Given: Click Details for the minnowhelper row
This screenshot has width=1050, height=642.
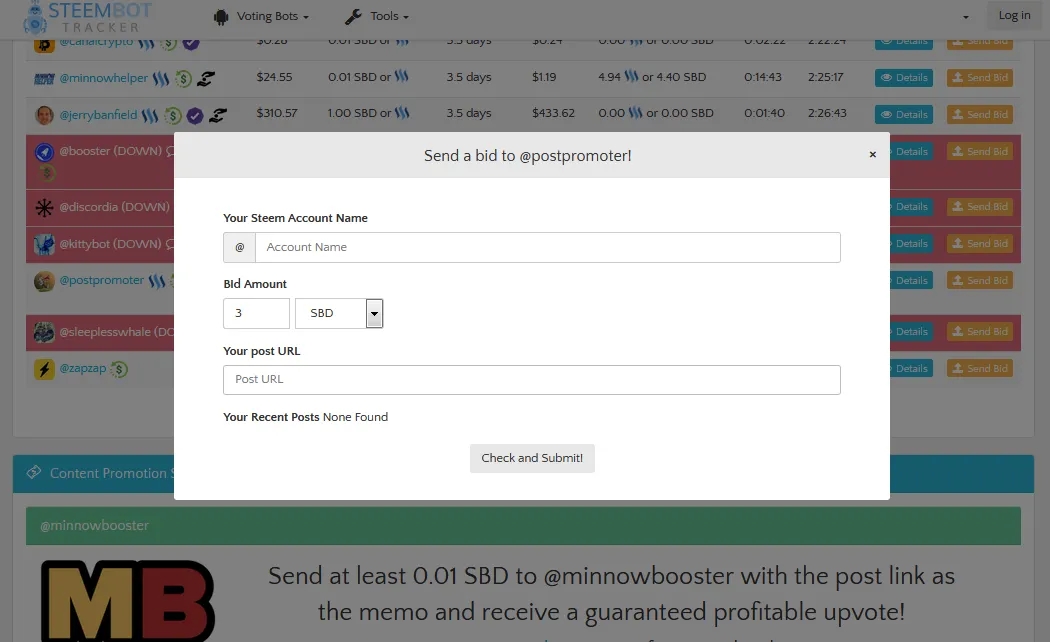Looking at the screenshot, I should (904, 78).
